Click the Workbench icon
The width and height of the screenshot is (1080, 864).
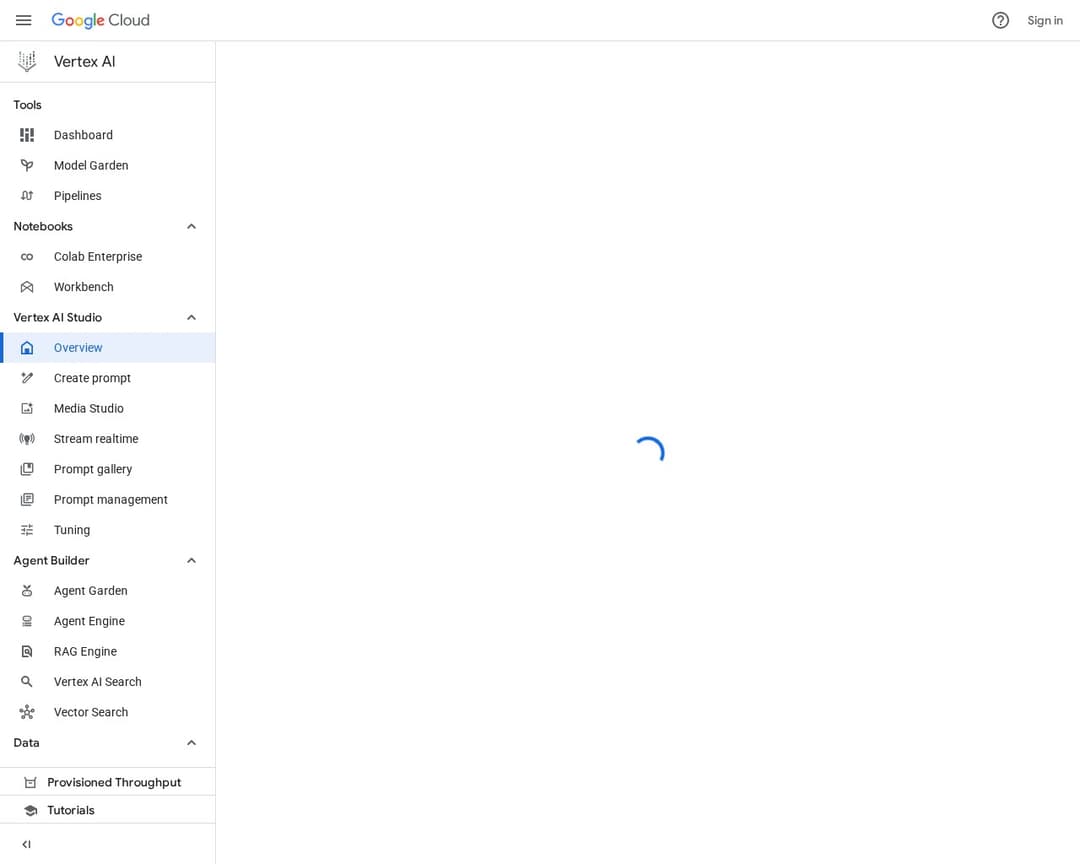[x=27, y=287]
